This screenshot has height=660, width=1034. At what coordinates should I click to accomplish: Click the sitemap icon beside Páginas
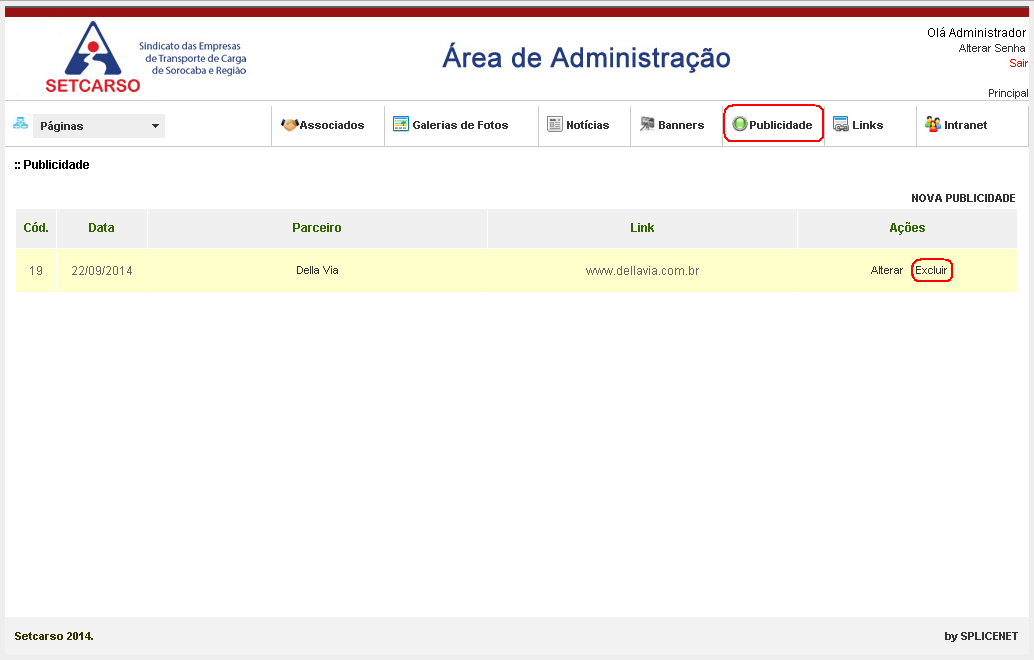pos(20,123)
